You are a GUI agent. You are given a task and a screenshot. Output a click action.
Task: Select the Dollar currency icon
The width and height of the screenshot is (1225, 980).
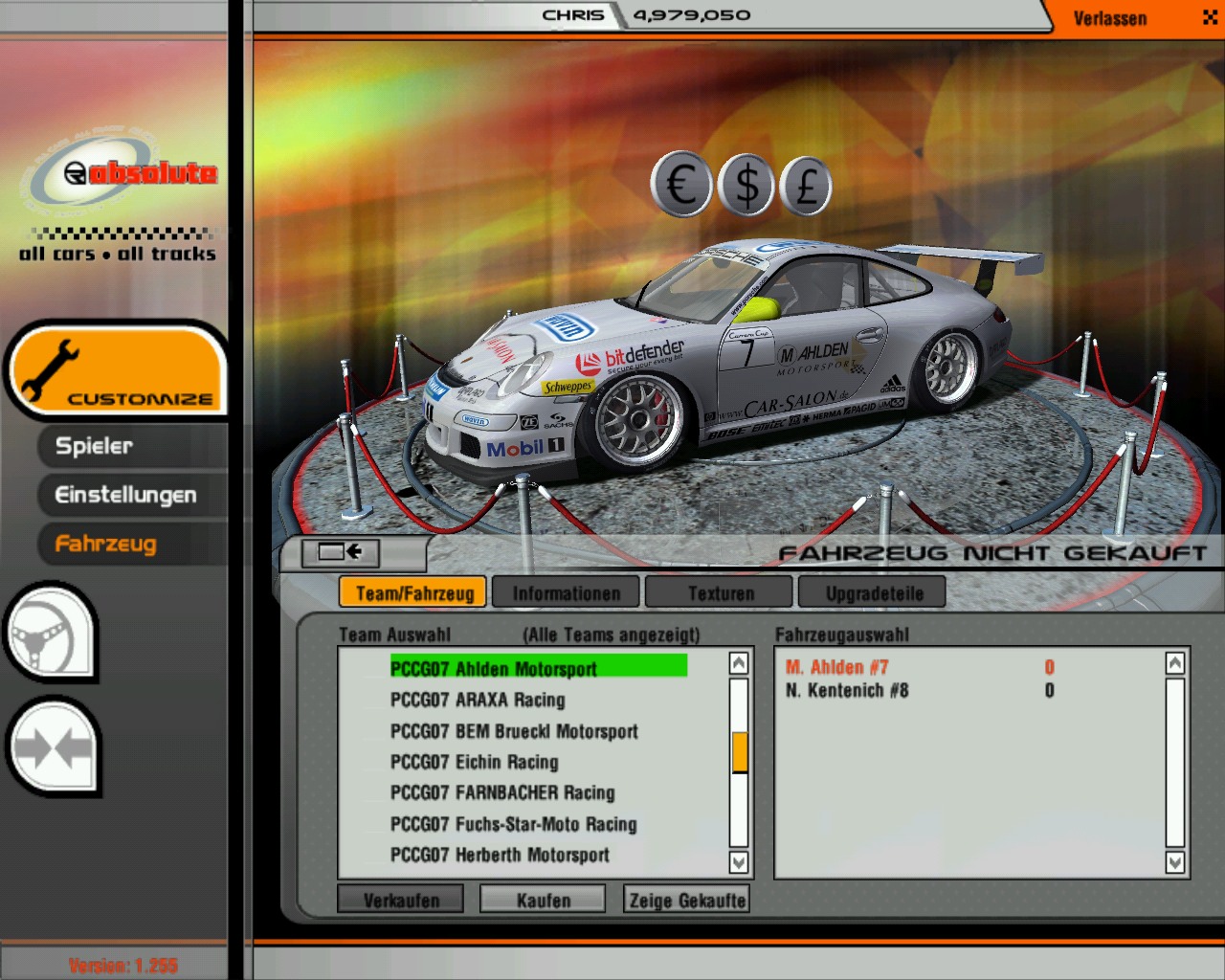pos(746,185)
